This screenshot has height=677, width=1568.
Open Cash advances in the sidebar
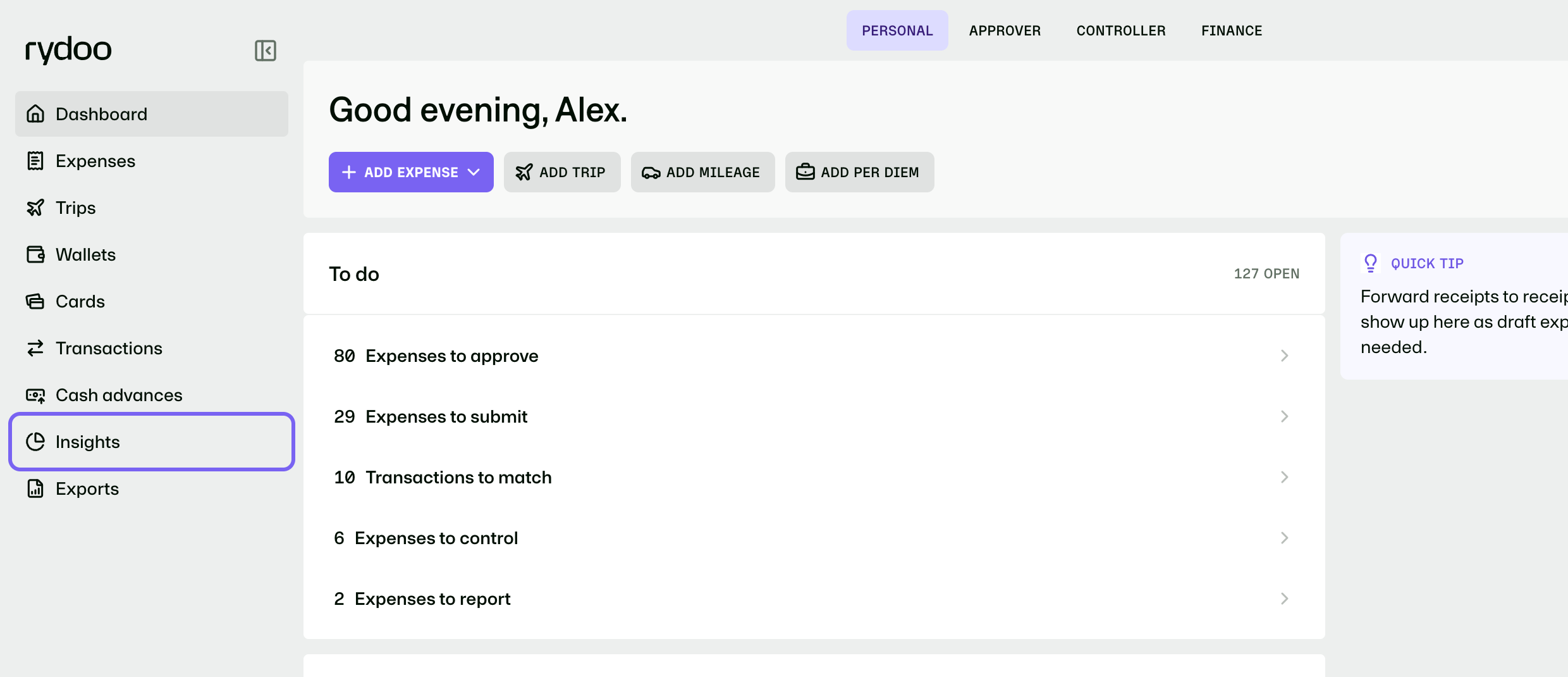(152, 395)
